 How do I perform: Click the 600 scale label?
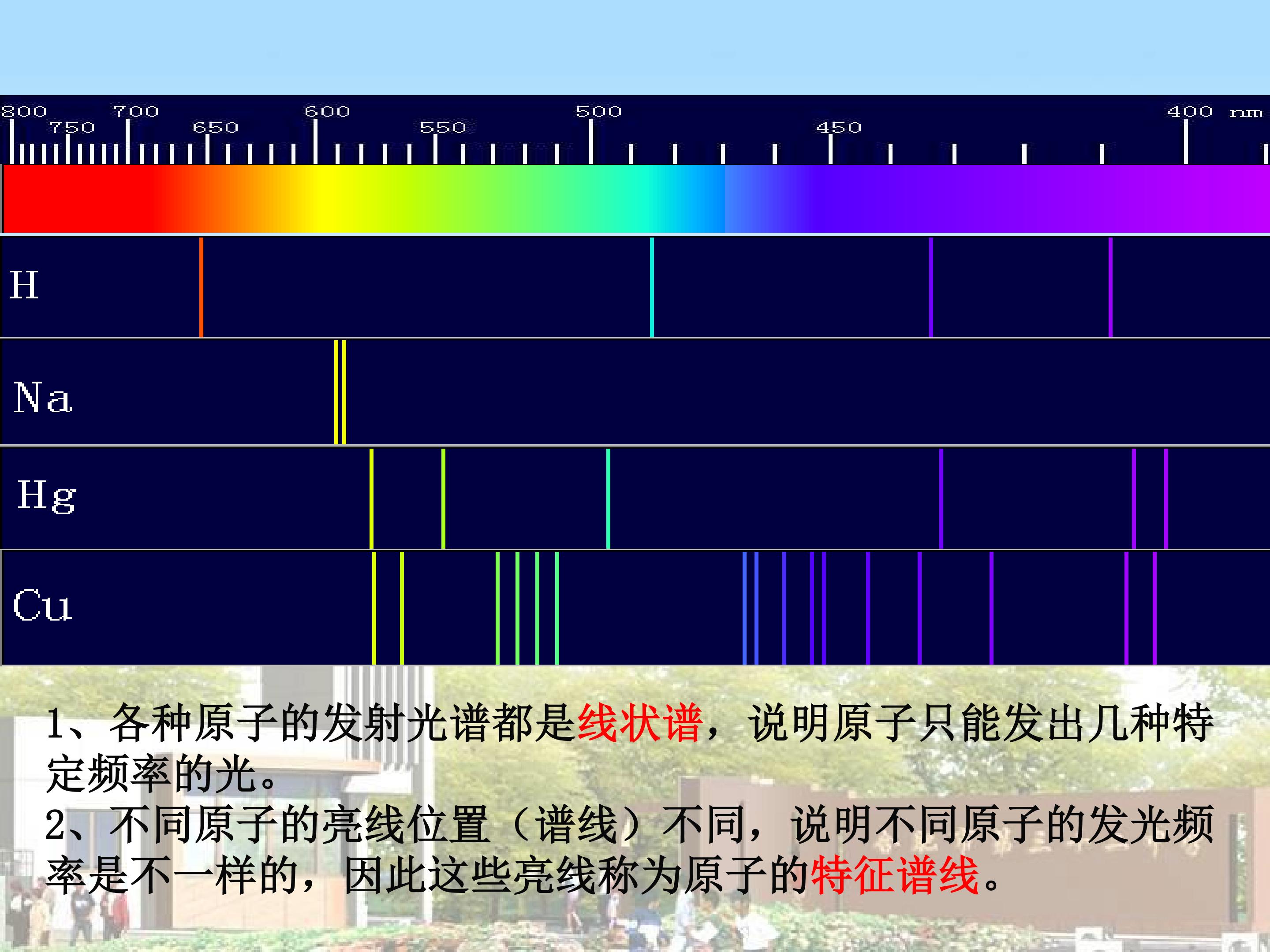[327, 112]
